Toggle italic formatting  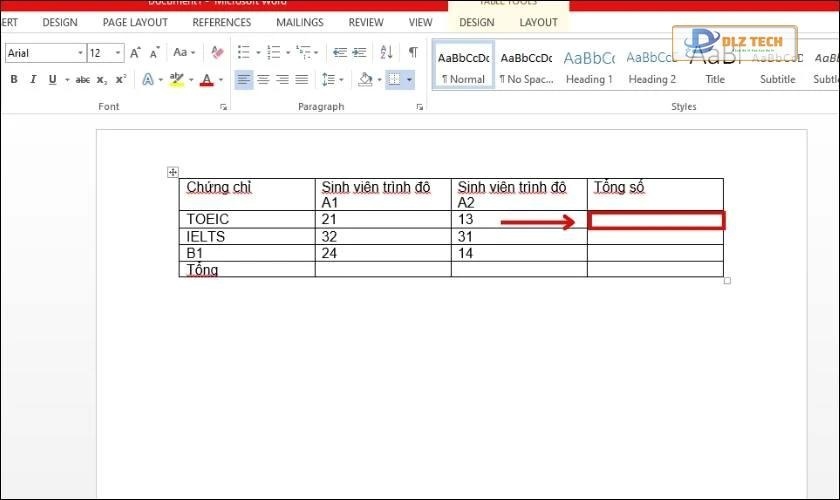click(33, 80)
